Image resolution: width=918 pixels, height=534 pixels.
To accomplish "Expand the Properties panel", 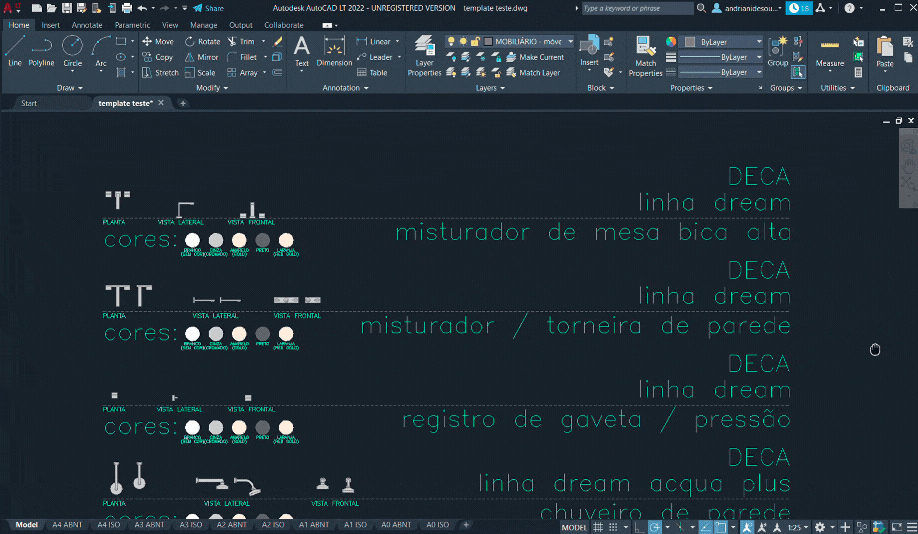I will (x=691, y=88).
